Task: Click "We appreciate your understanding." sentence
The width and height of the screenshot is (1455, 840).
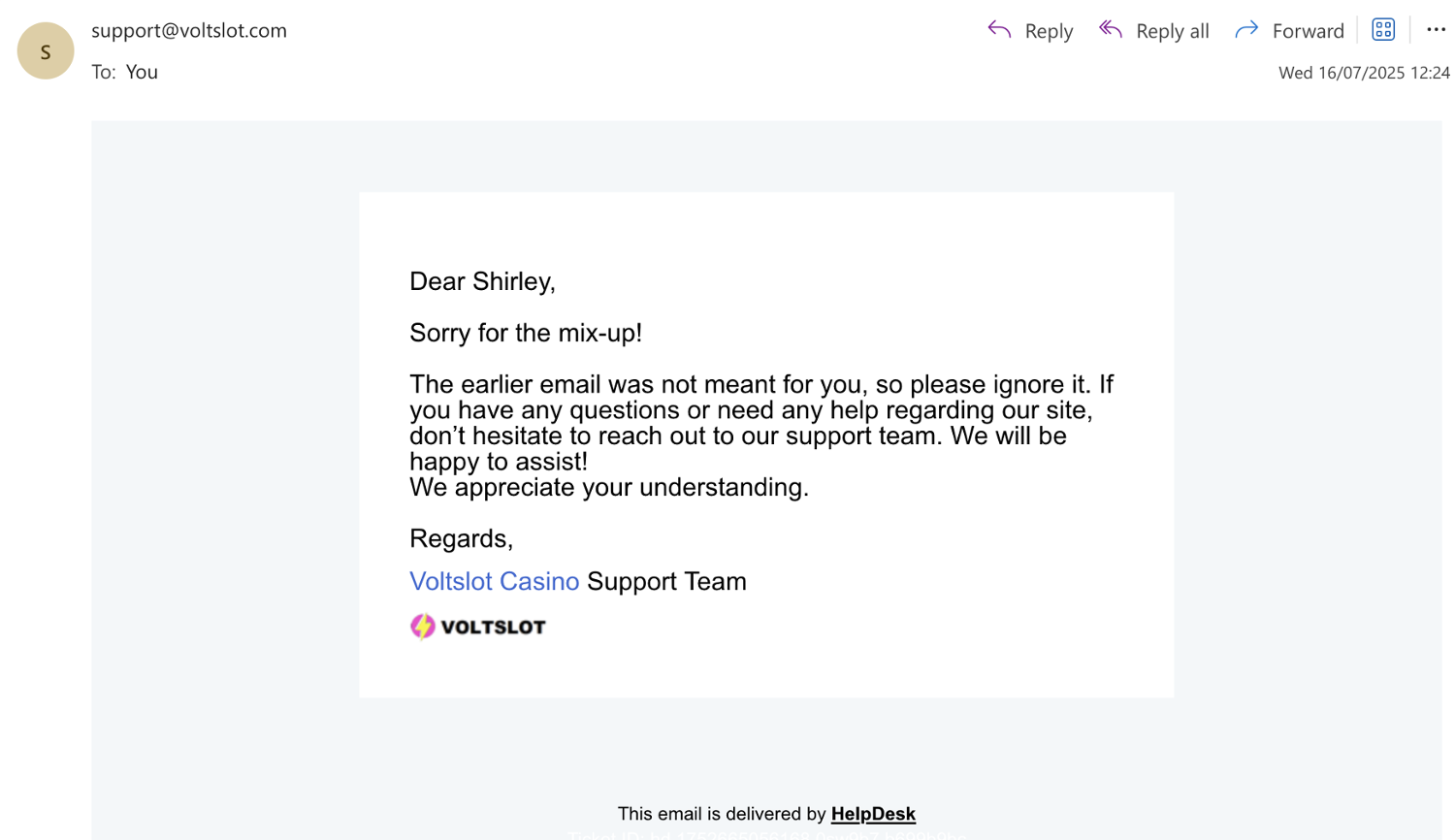Action: coord(609,487)
